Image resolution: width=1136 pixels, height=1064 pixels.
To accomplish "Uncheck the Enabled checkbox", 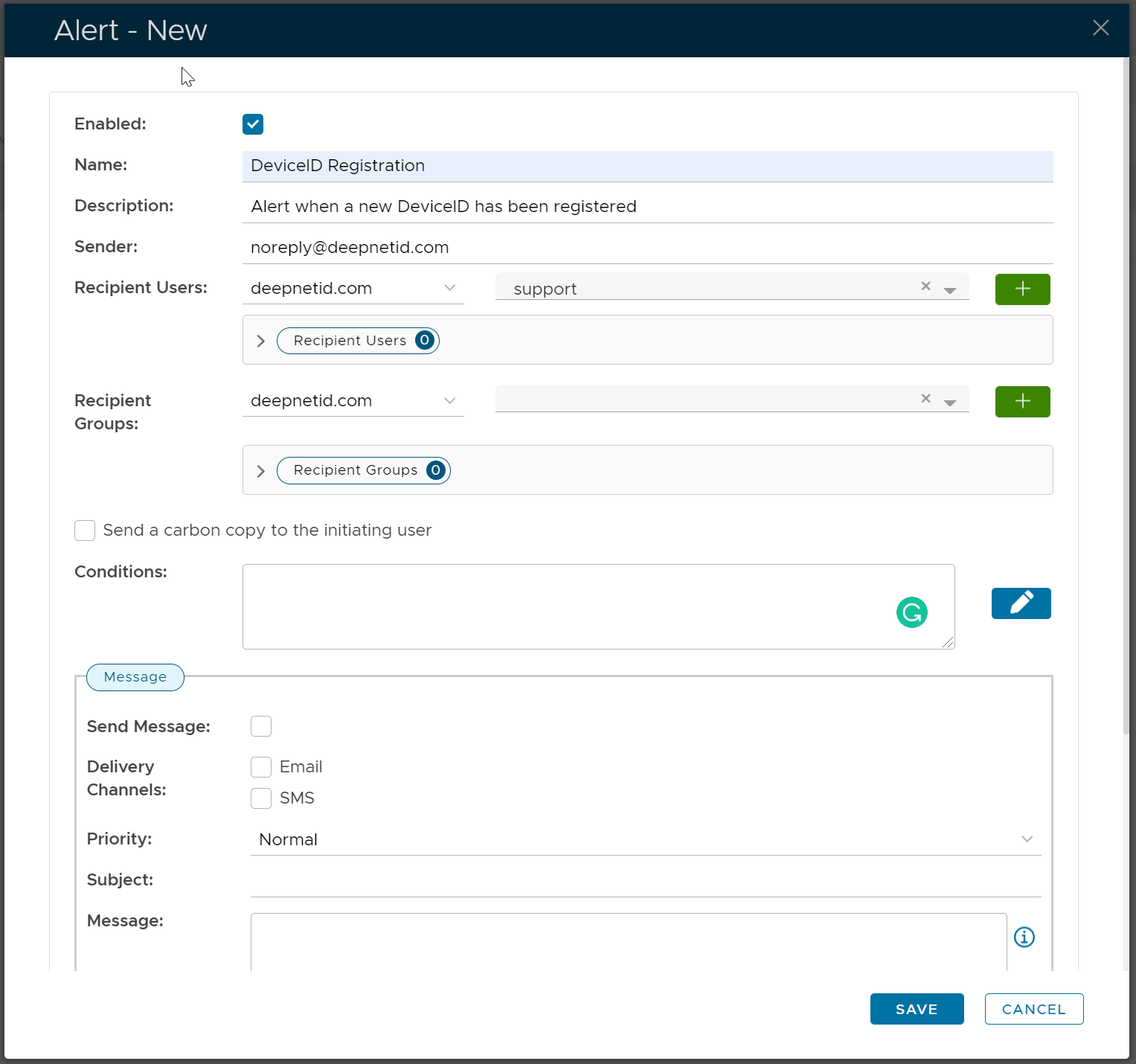I will click(253, 124).
